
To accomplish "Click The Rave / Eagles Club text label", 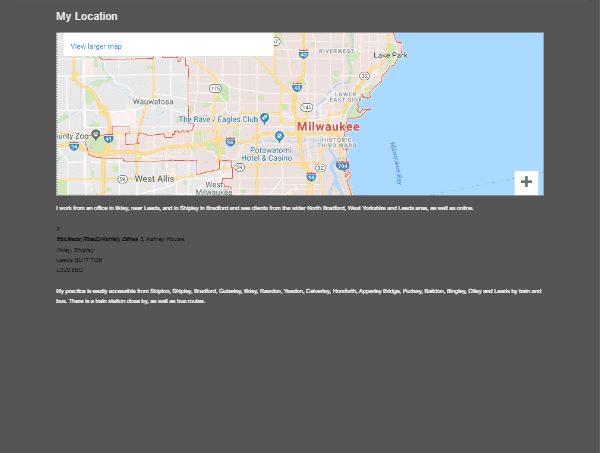I will (x=218, y=119).
